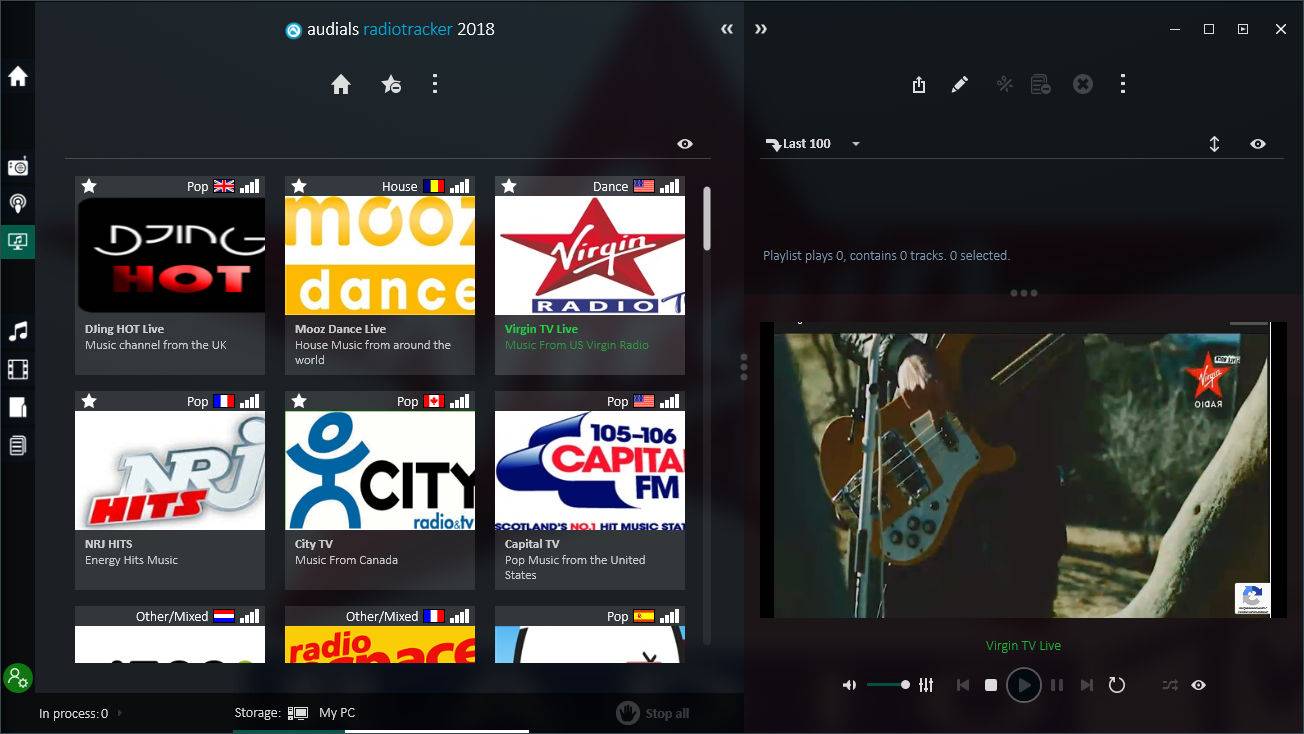Open the equalizer settings icon
Image resolution: width=1304 pixels, height=734 pixels.
pyautogui.click(x=926, y=685)
